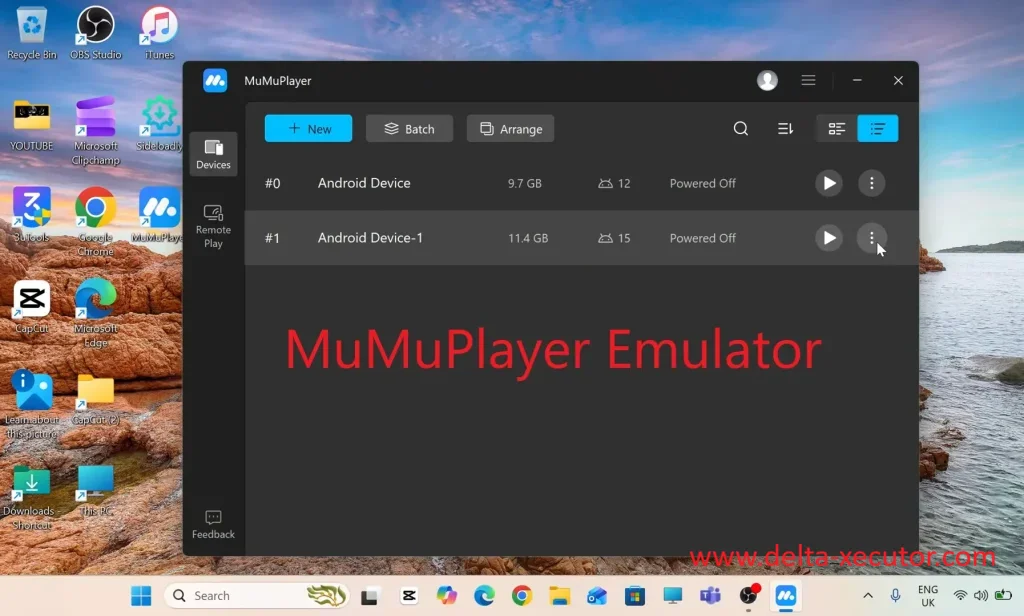Image resolution: width=1024 pixels, height=616 pixels.
Task: Minimize the MuMuPlayer window
Action: [857, 80]
